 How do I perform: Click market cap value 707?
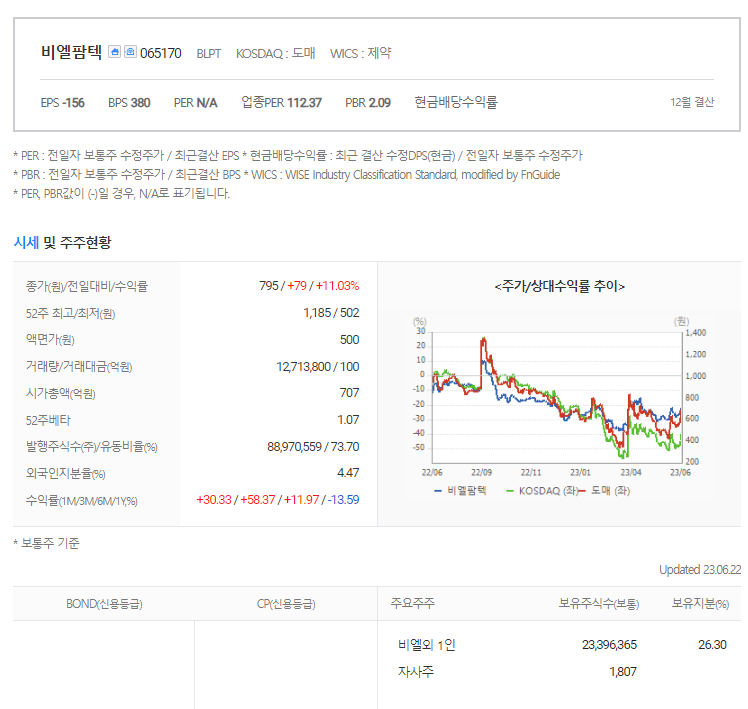[x=349, y=393]
